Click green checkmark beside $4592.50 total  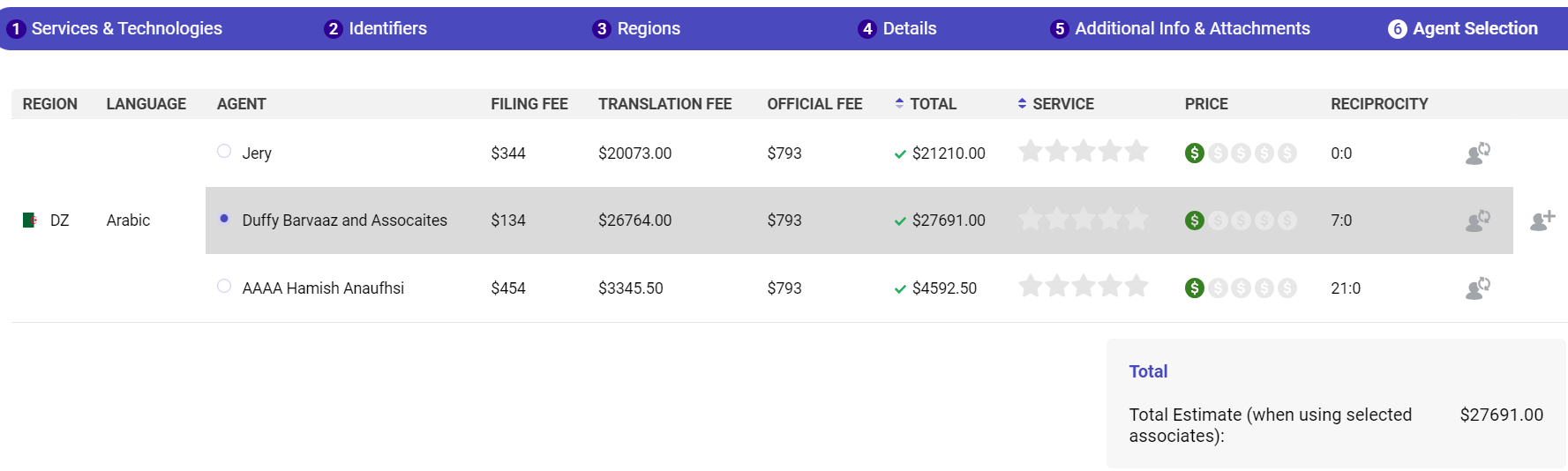pyautogui.click(x=900, y=289)
